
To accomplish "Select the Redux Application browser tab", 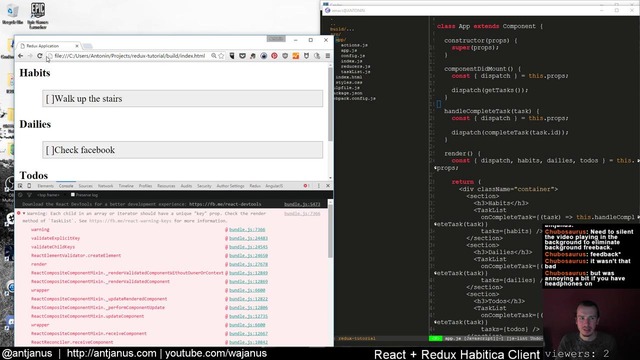I will [48, 46].
